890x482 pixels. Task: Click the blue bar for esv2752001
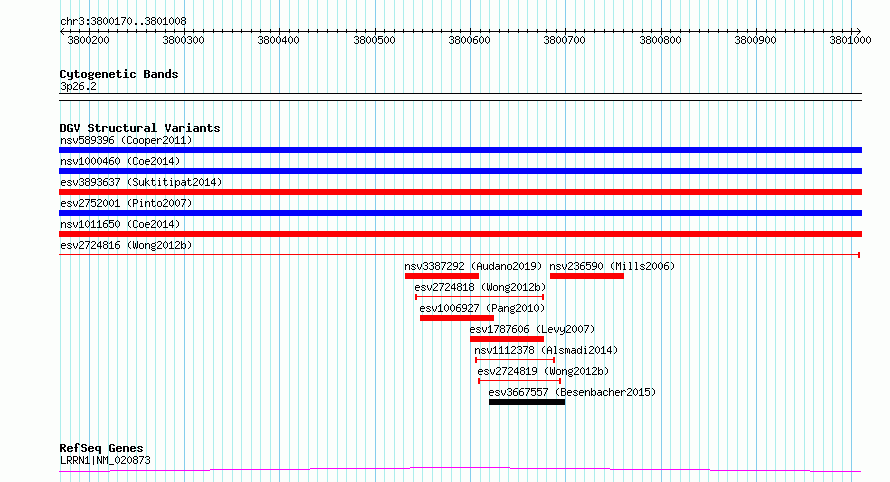point(460,213)
